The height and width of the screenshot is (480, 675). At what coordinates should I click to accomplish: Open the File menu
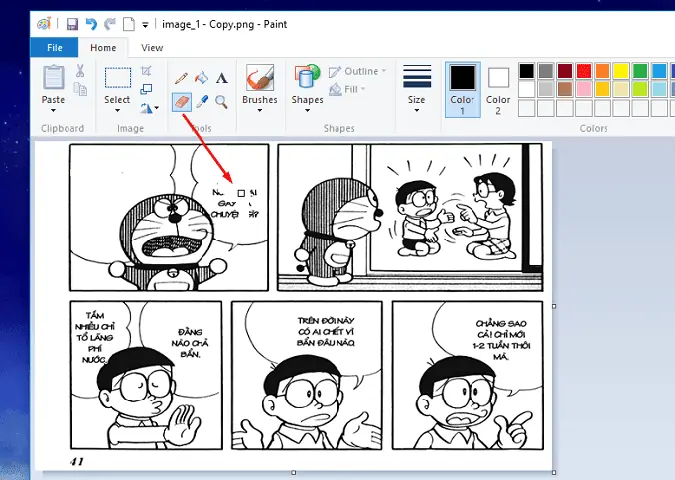click(x=54, y=47)
